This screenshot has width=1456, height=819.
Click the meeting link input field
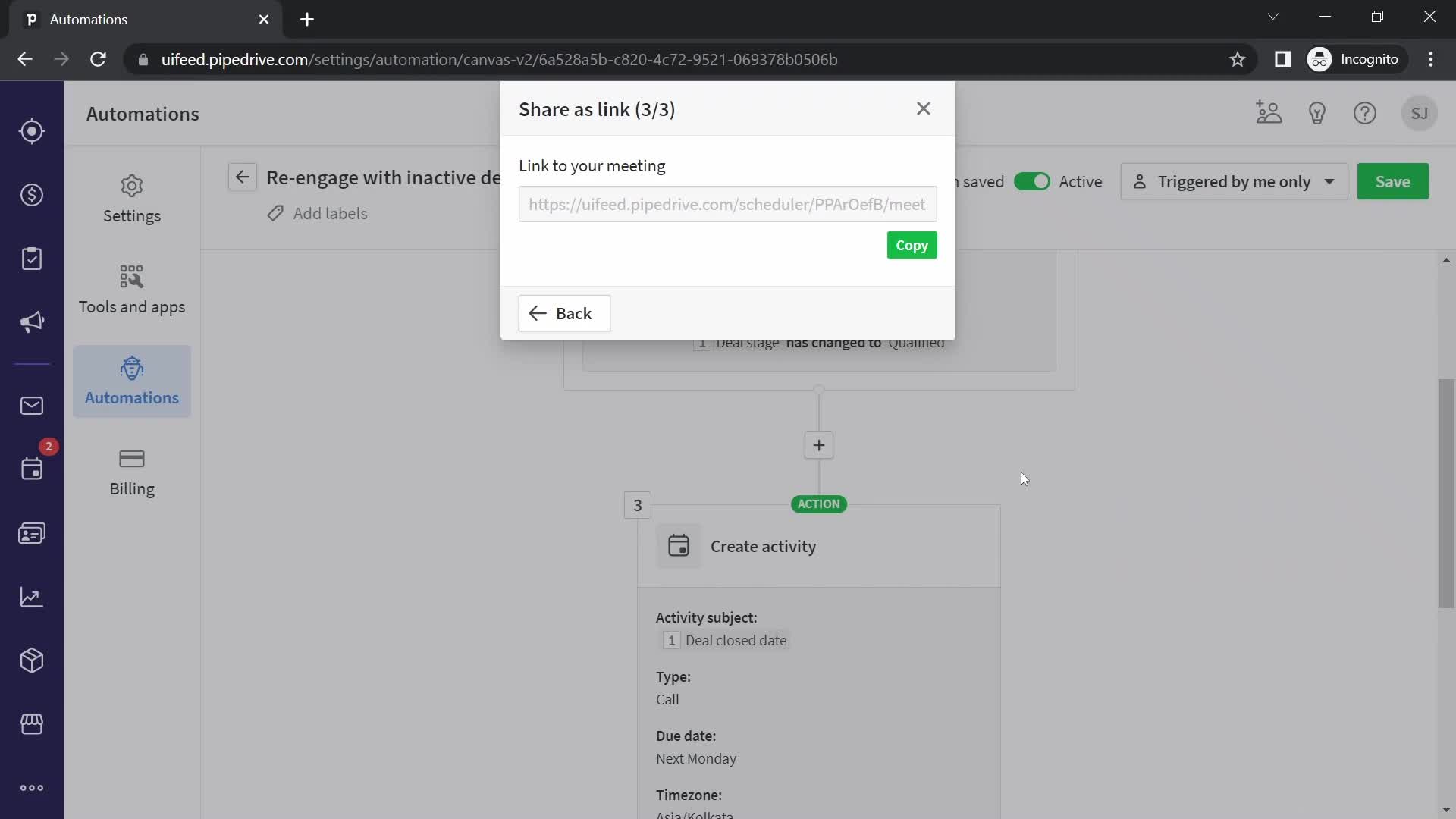728,204
